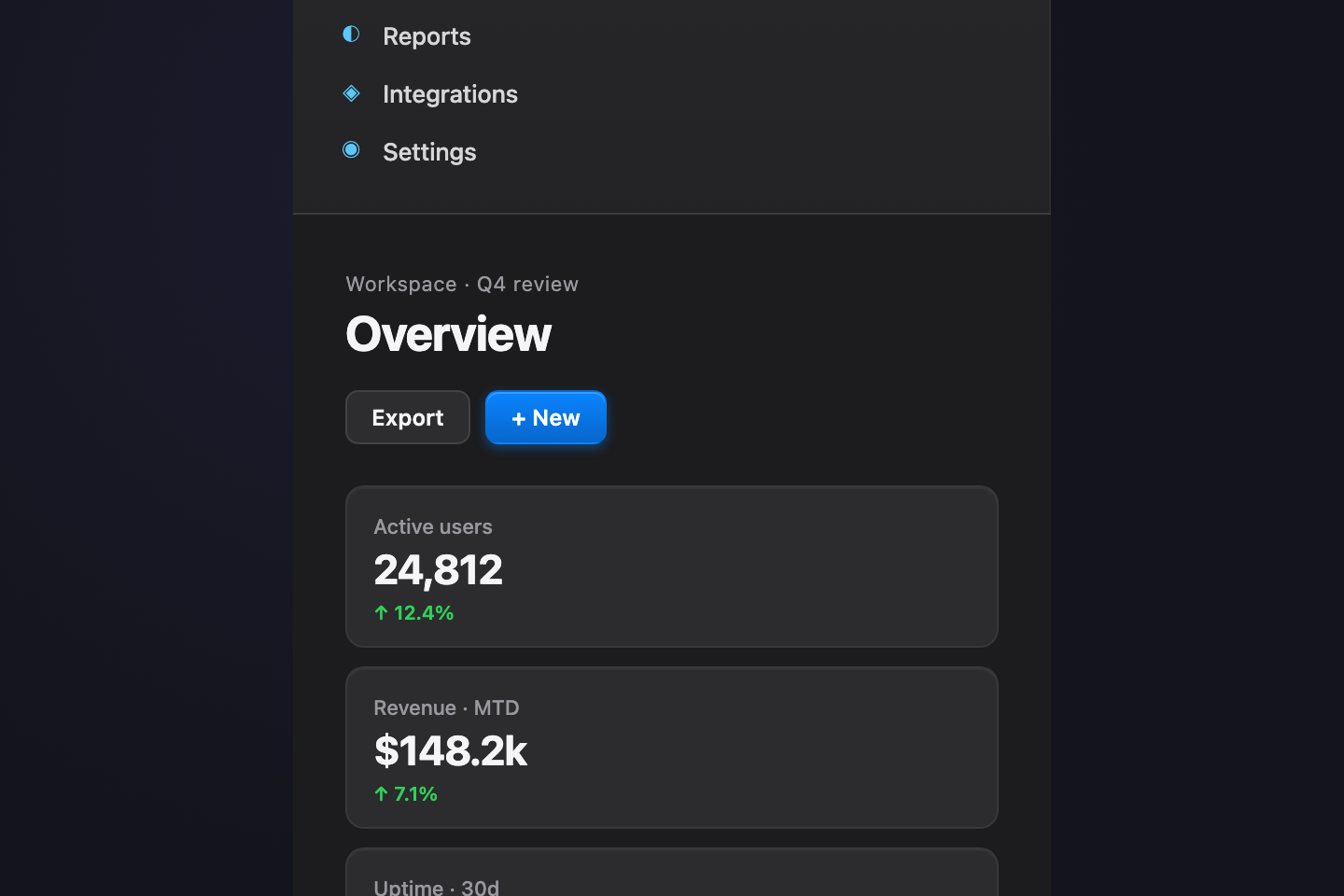
Task: Click the diamond icon beside Integrations
Action: [351, 92]
